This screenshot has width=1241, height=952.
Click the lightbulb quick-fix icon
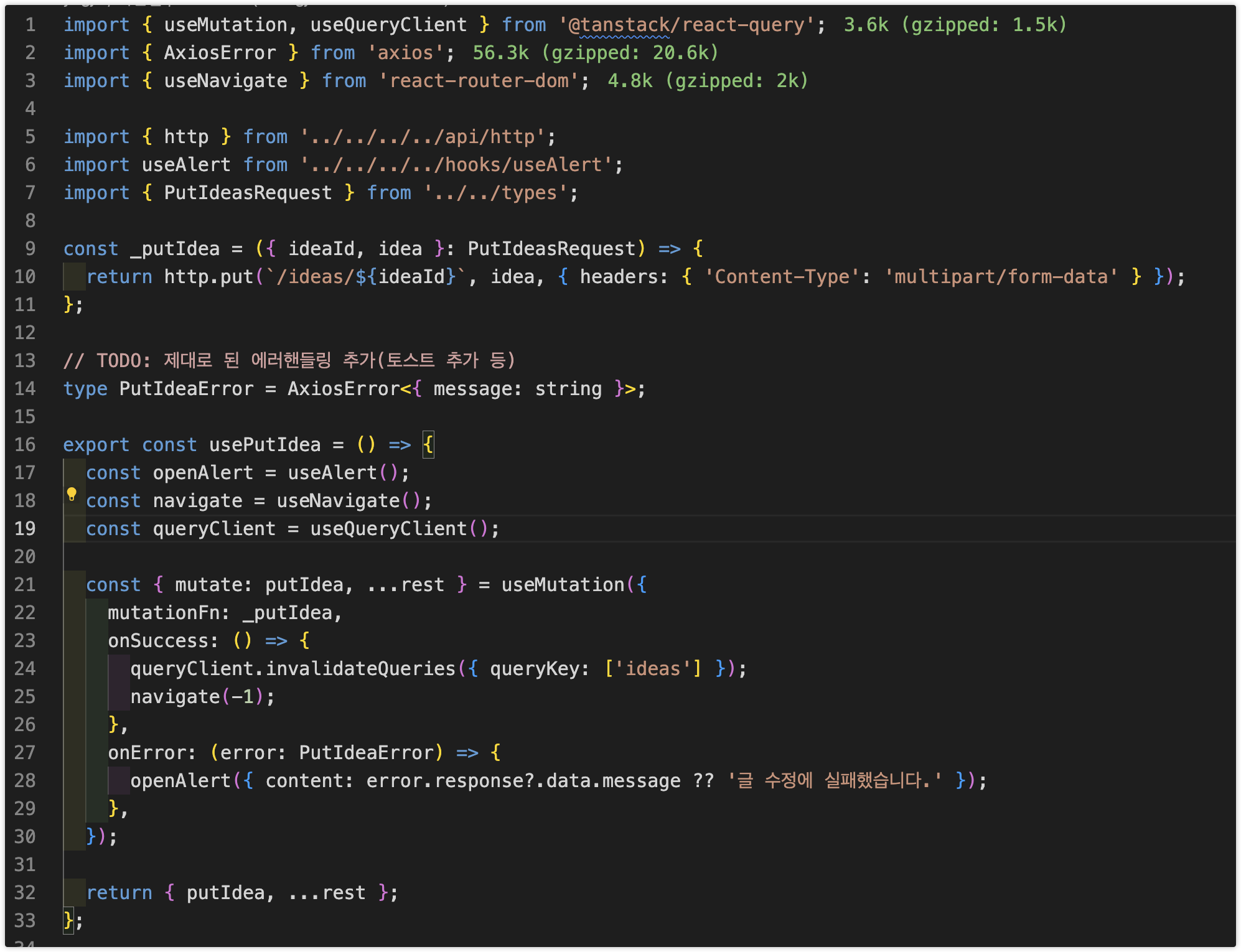tap(72, 495)
